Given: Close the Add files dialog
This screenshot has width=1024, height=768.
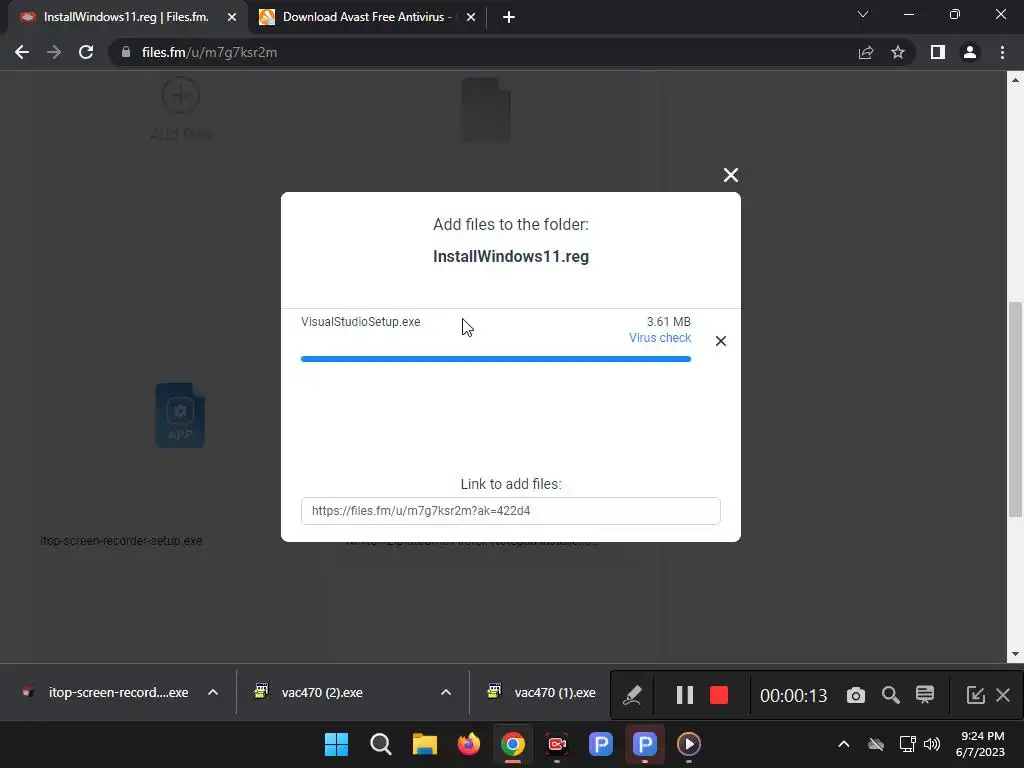Looking at the screenshot, I should [731, 175].
